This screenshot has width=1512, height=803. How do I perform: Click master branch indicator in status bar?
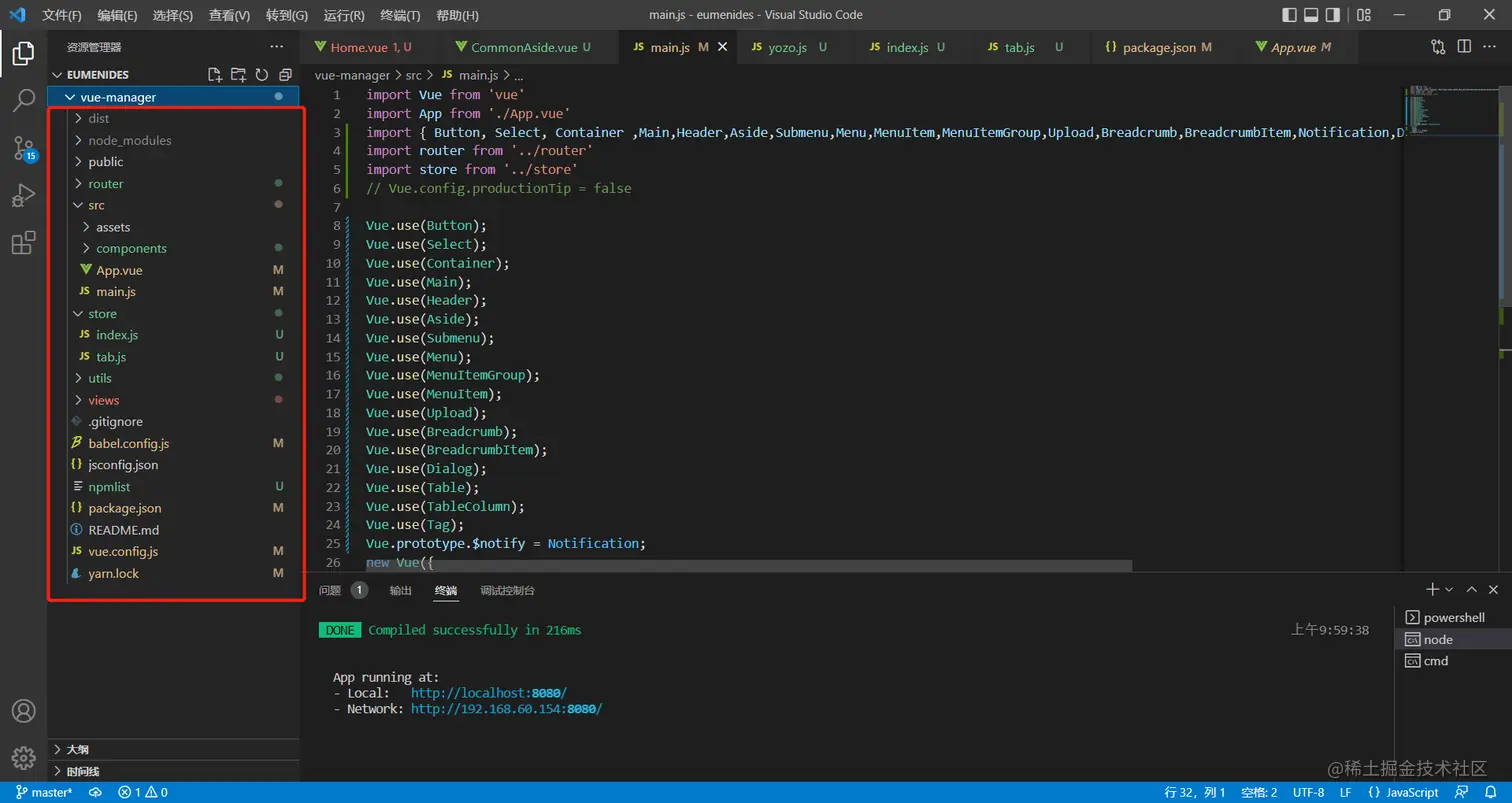[x=44, y=793]
